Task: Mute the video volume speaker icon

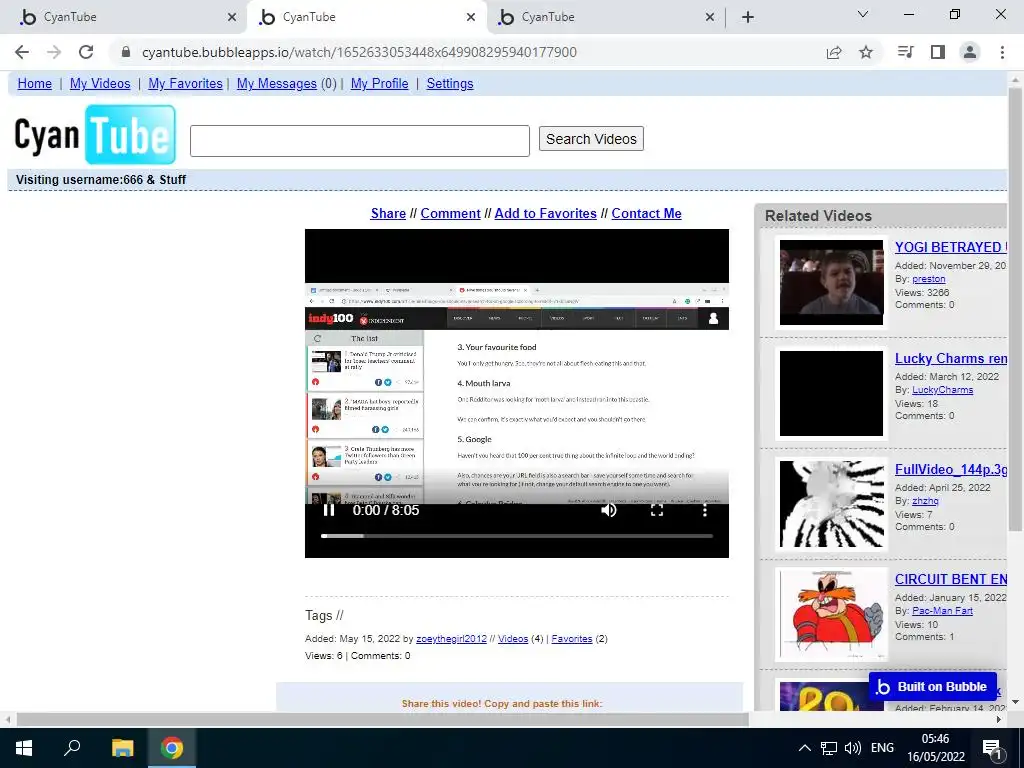Action: click(x=609, y=510)
